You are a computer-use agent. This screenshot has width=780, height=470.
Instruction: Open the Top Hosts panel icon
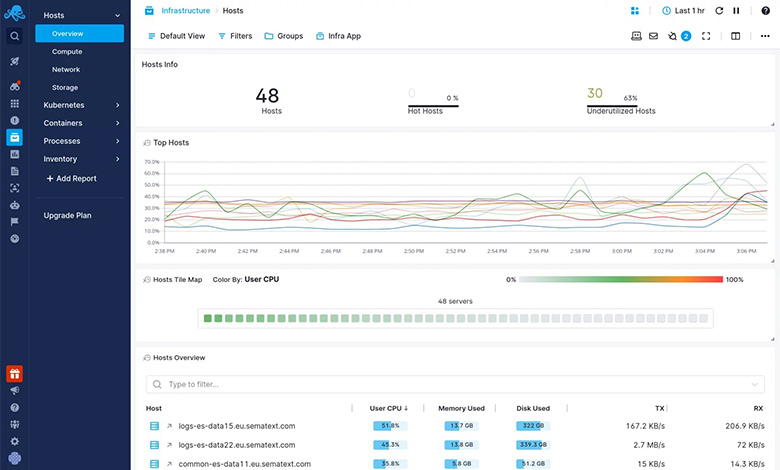point(147,143)
